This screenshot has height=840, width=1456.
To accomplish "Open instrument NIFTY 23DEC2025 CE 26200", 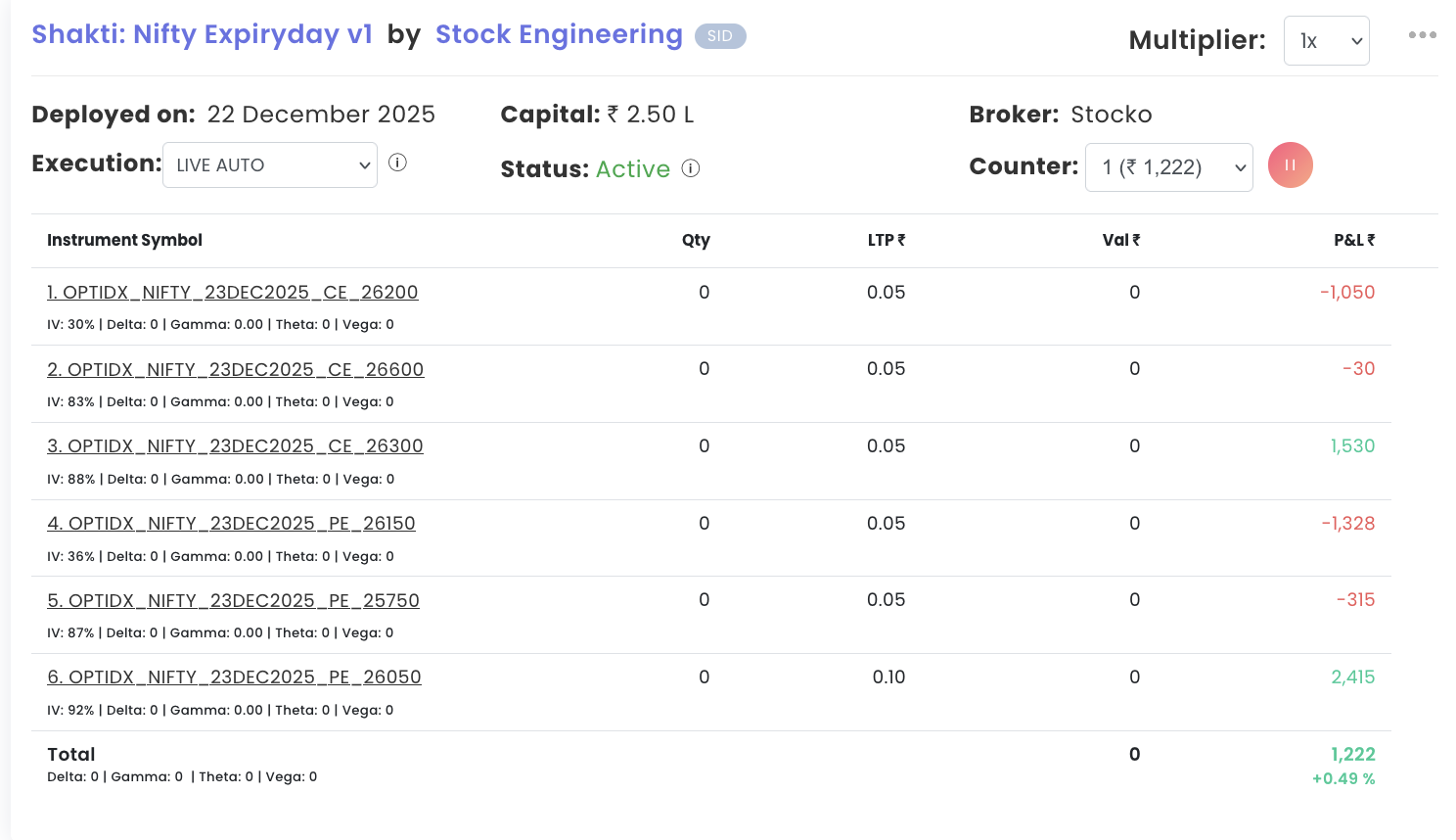I will click(x=233, y=293).
